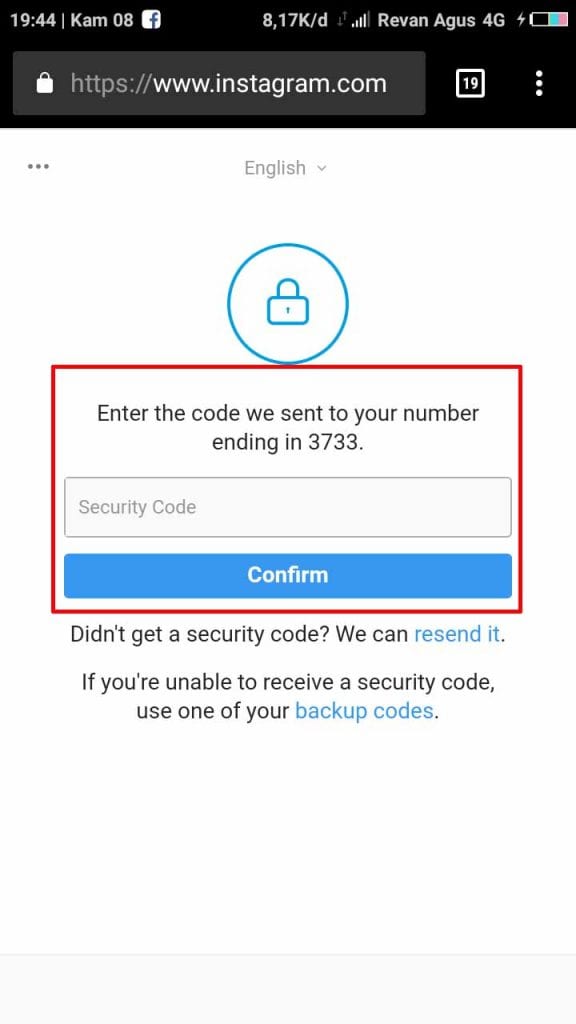Click the "ending in 3733" instruction text

click(287, 443)
